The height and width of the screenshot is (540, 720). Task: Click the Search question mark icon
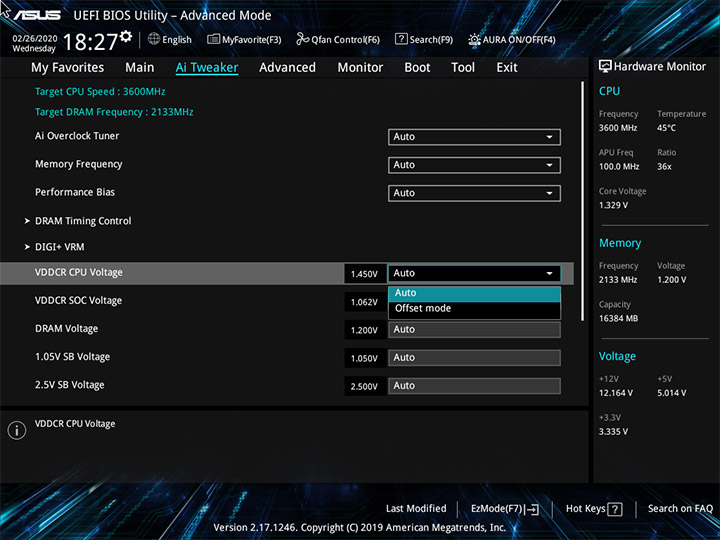401,39
